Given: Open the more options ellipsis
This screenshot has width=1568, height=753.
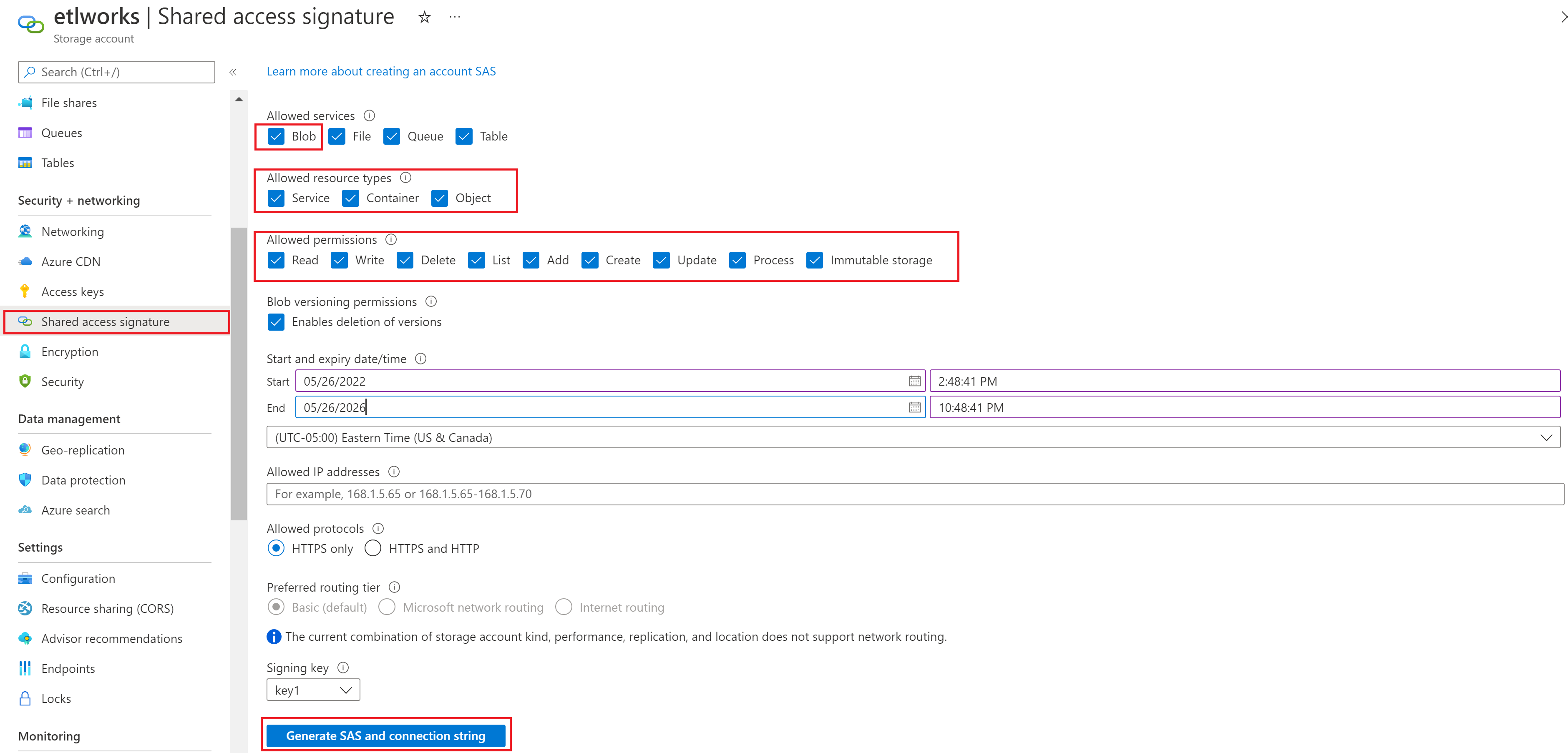Looking at the screenshot, I should pos(455,17).
